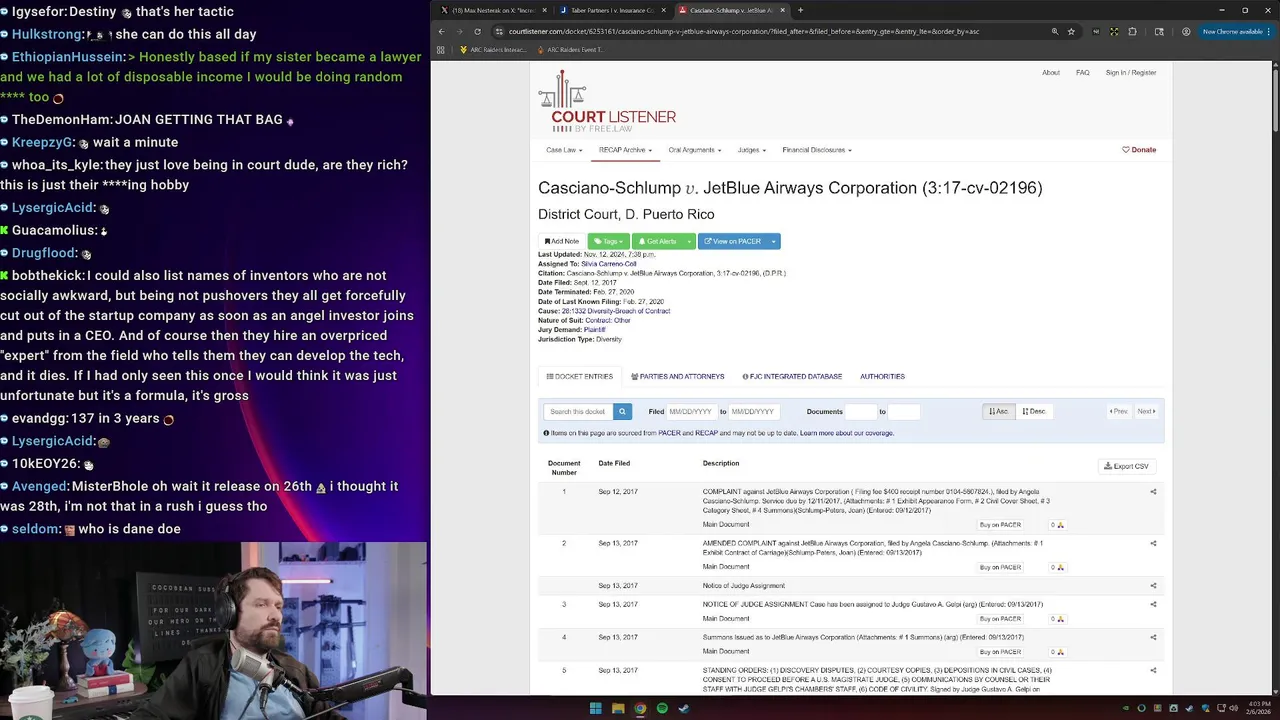
Task: Click the Next page button
Action: point(1145,411)
